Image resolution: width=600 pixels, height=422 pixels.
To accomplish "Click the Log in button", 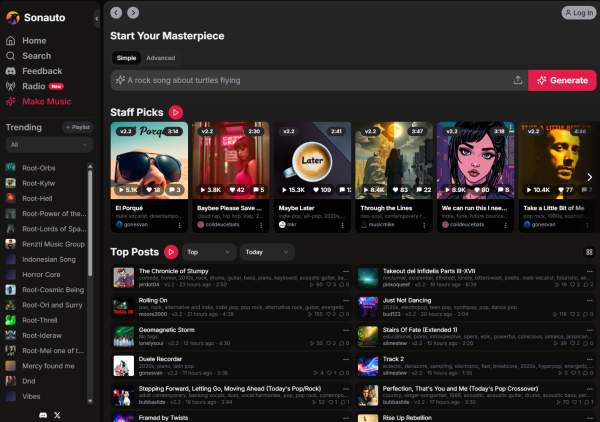I will tap(578, 13).
